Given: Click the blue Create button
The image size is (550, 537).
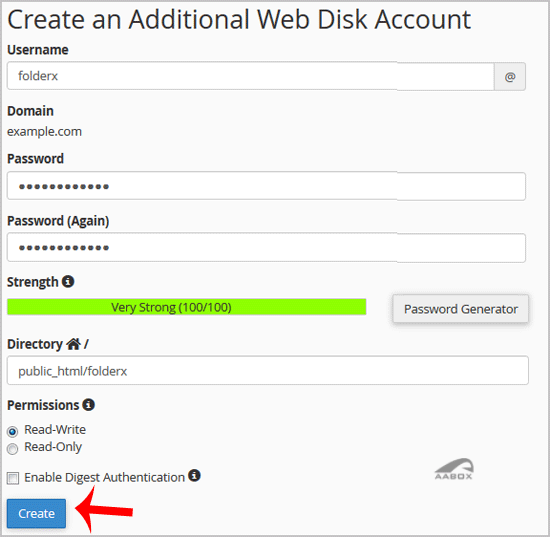Looking at the screenshot, I should [36, 513].
